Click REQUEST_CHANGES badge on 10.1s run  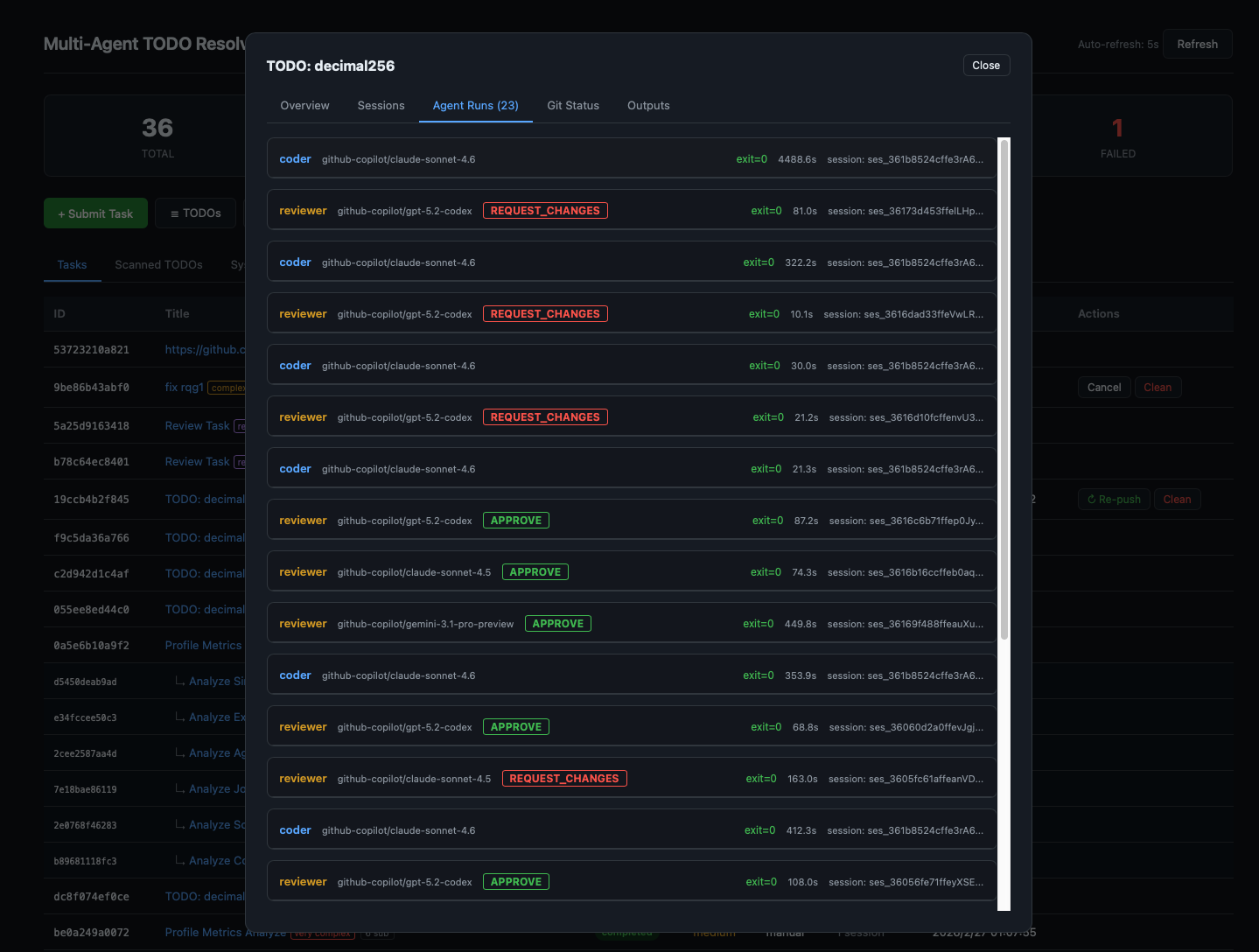tap(545, 313)
